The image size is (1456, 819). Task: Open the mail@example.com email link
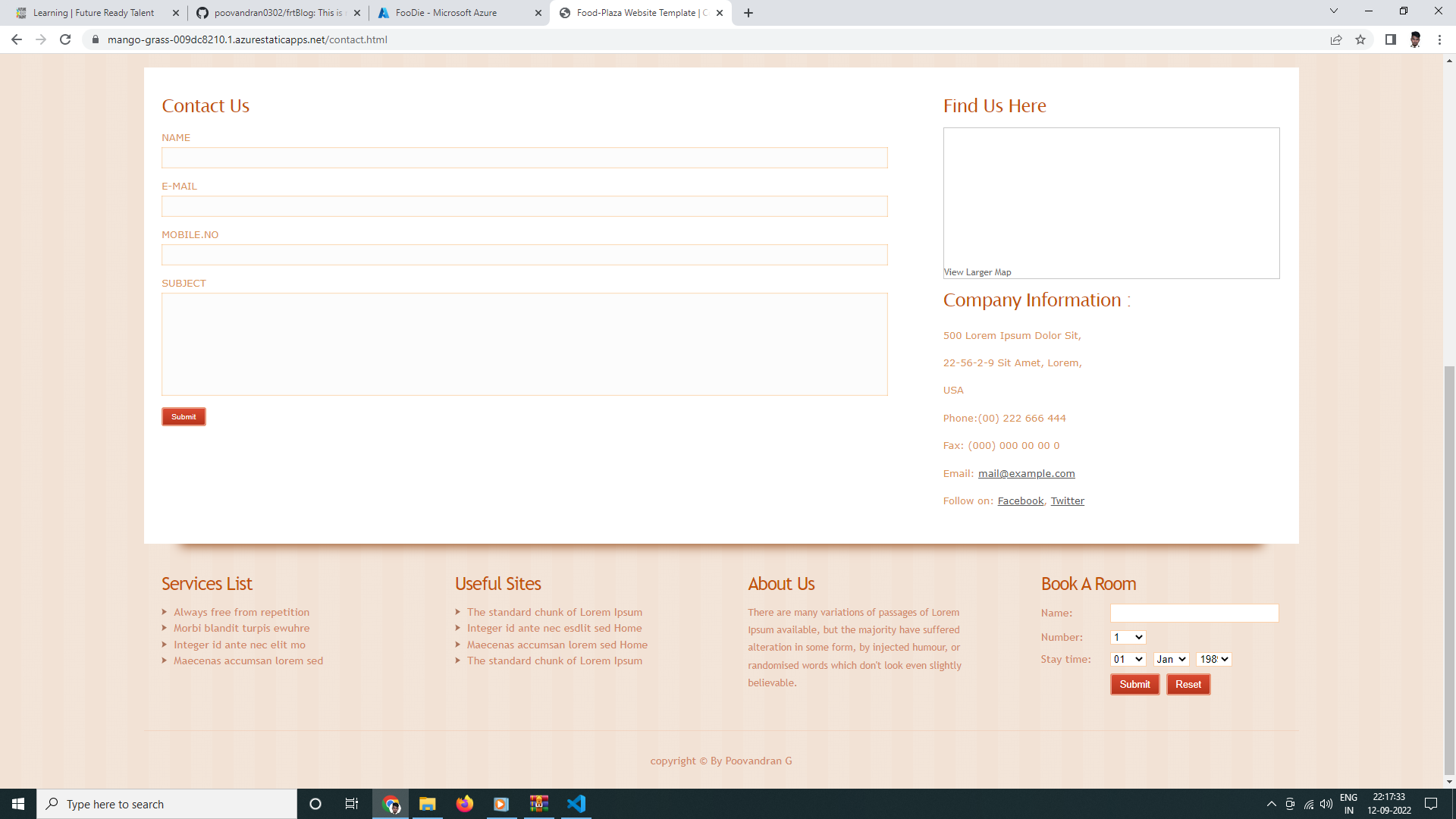click(1027, 472)
